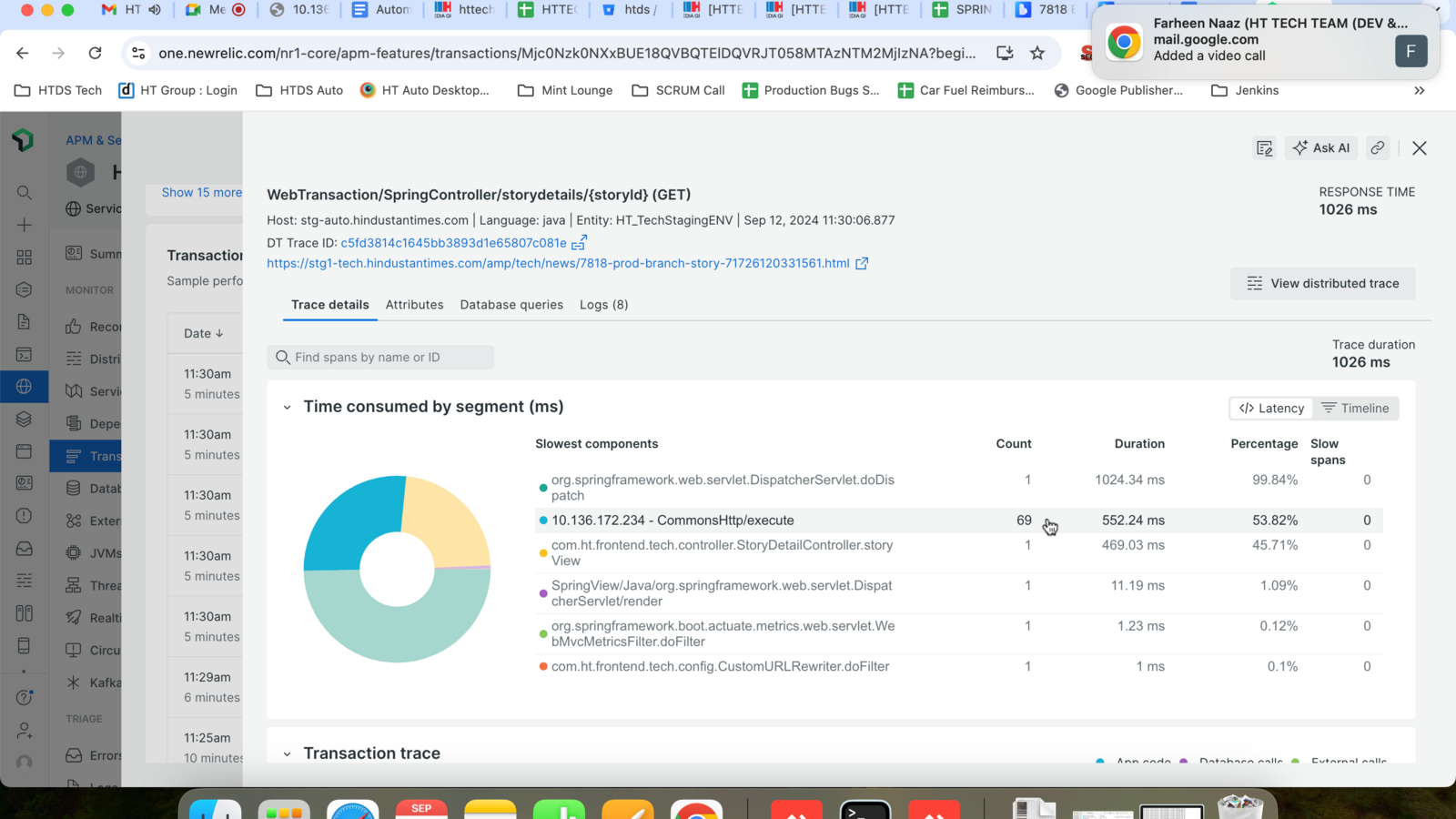This screenshot has height=819, width=1456.
Task: Click the teal segment of donut chart
Action: click(x=397, y=628)
